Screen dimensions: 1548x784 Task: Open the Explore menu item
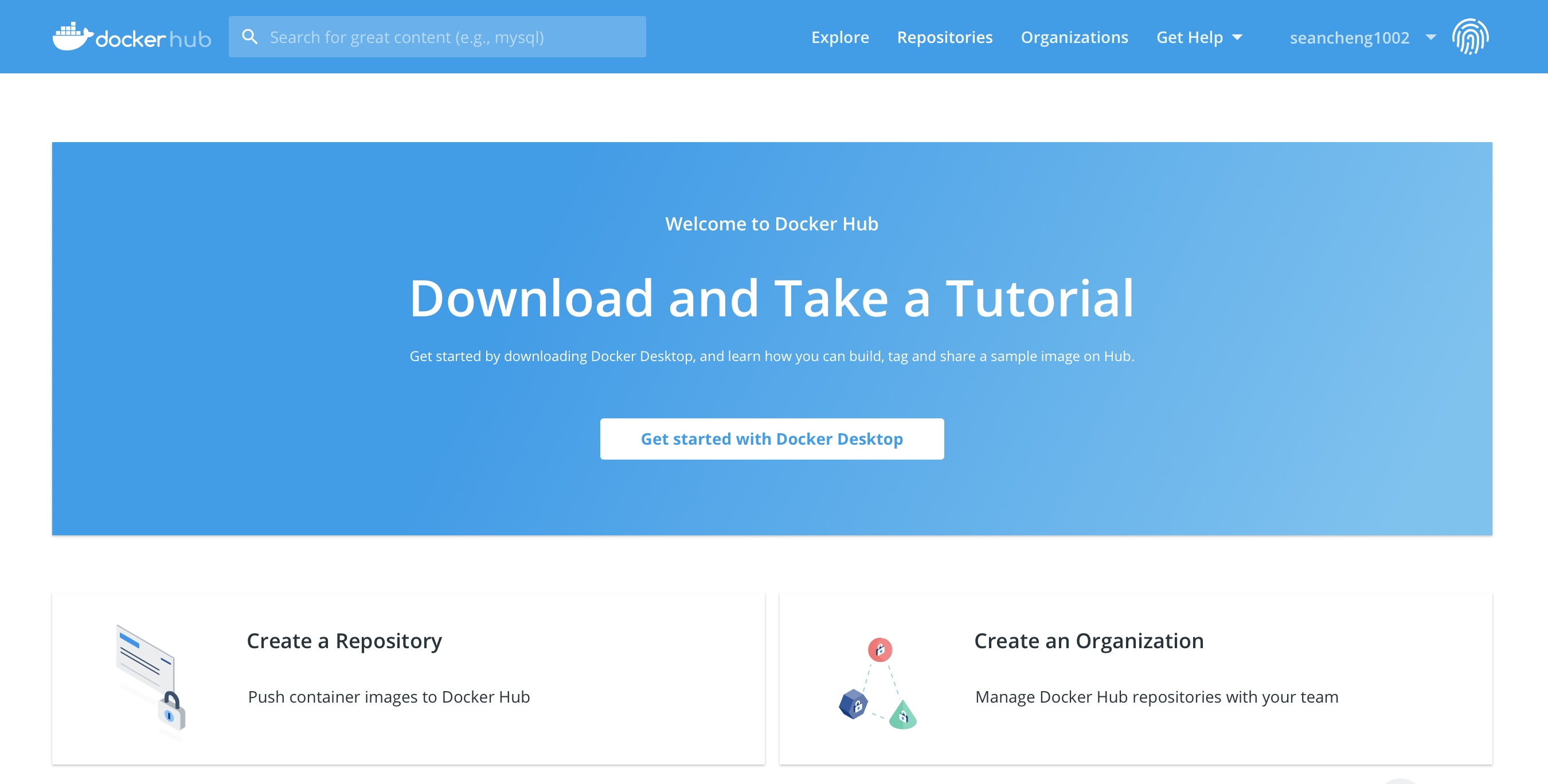[839, 37]
